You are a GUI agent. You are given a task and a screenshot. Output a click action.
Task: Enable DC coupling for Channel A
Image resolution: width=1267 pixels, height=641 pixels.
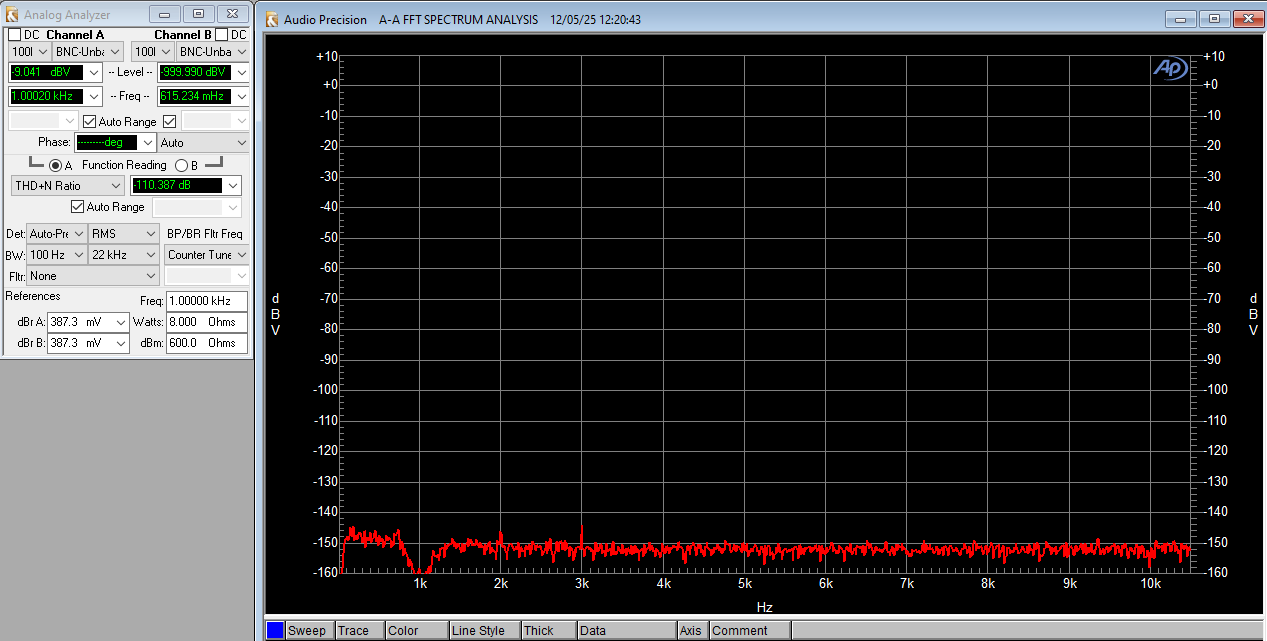12,33
